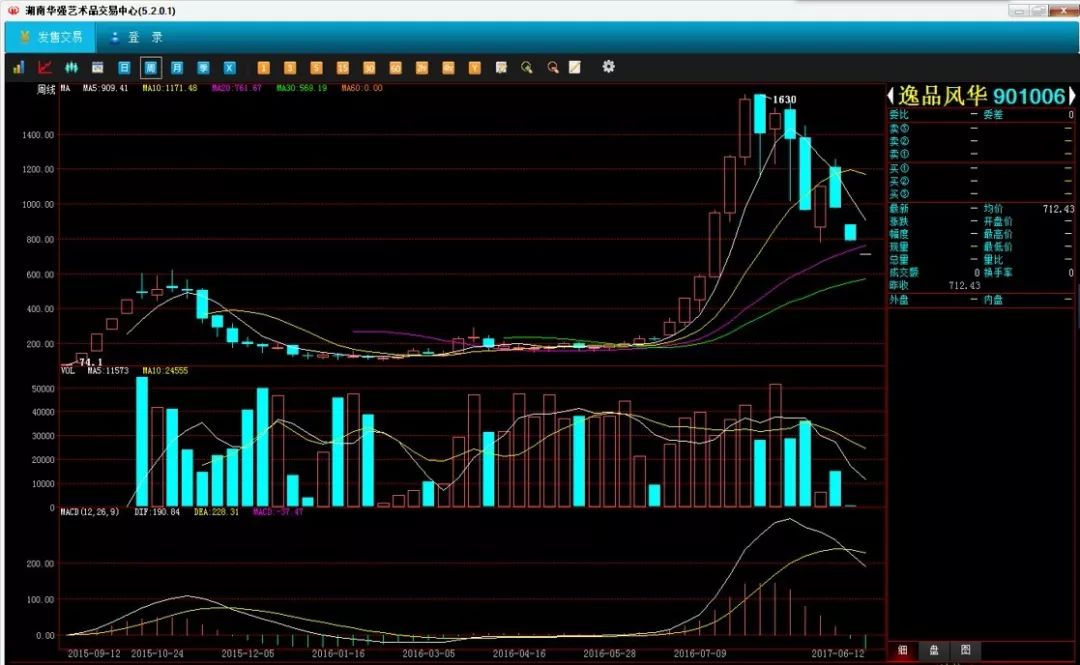This screenshot has width=1080, height=665.
Task: Click the 2016-07-09 date axis label
Action: tap(700, 653)
